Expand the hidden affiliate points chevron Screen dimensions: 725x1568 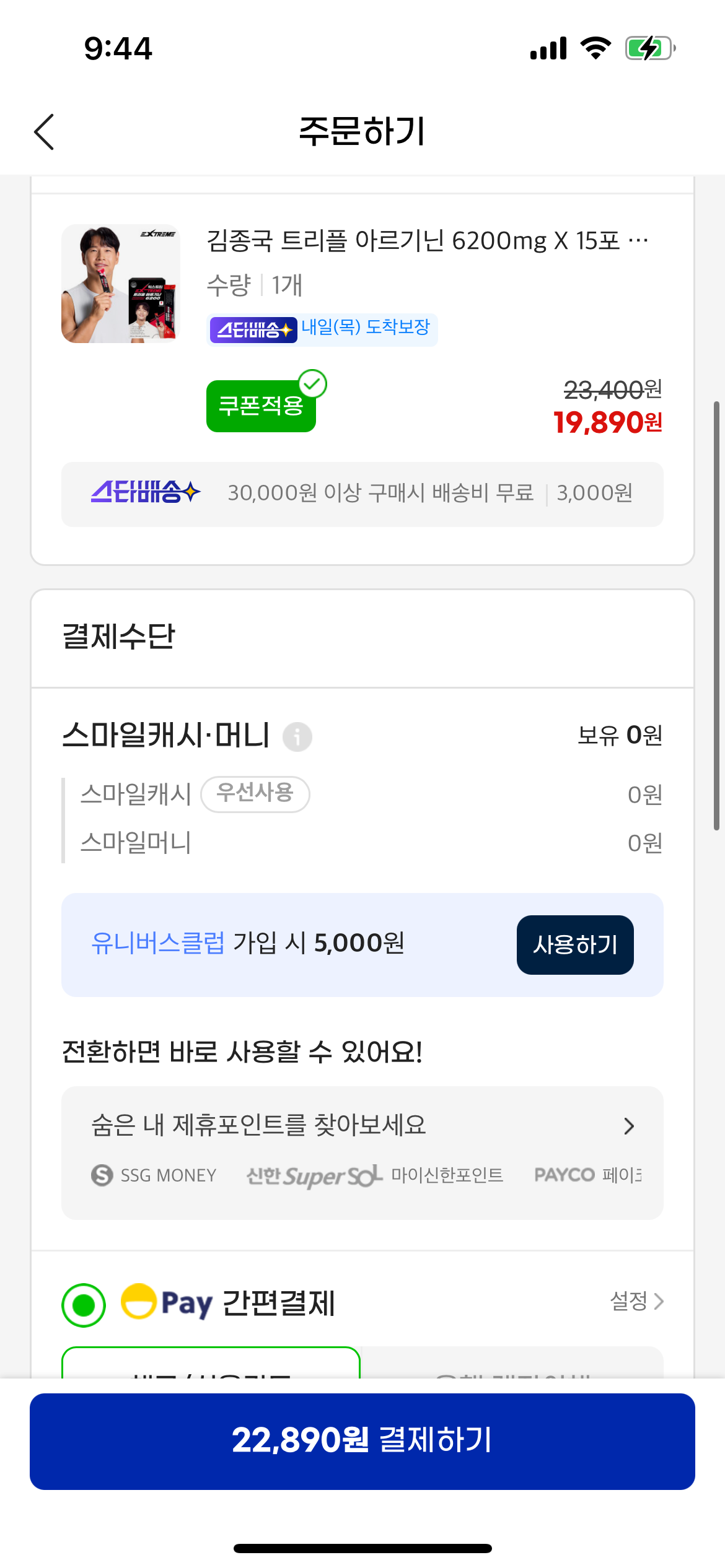629,1125
